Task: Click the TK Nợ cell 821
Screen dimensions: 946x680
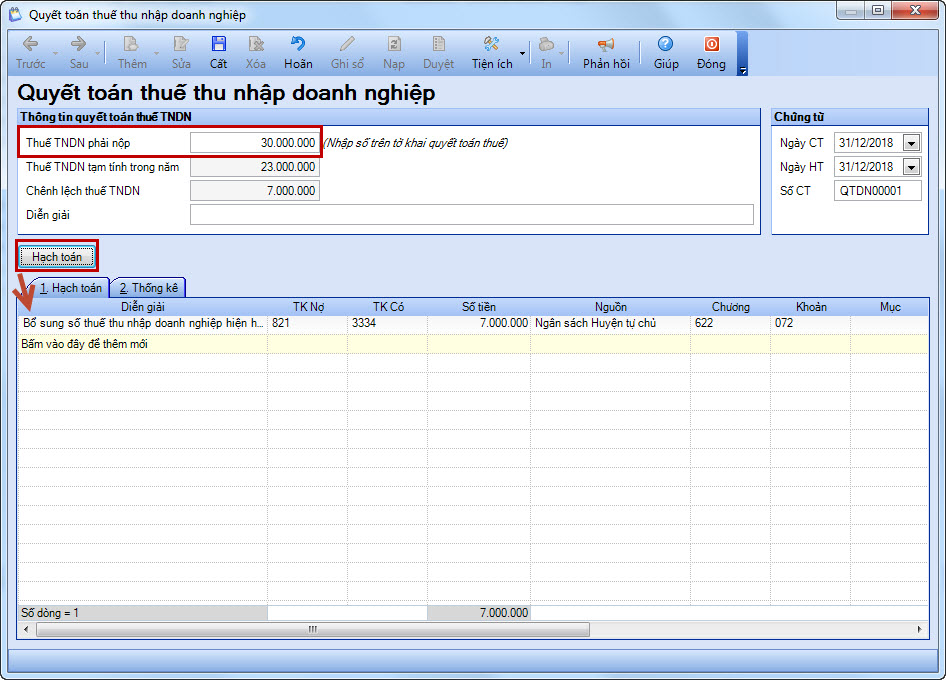Action: (x=308, y=323)
